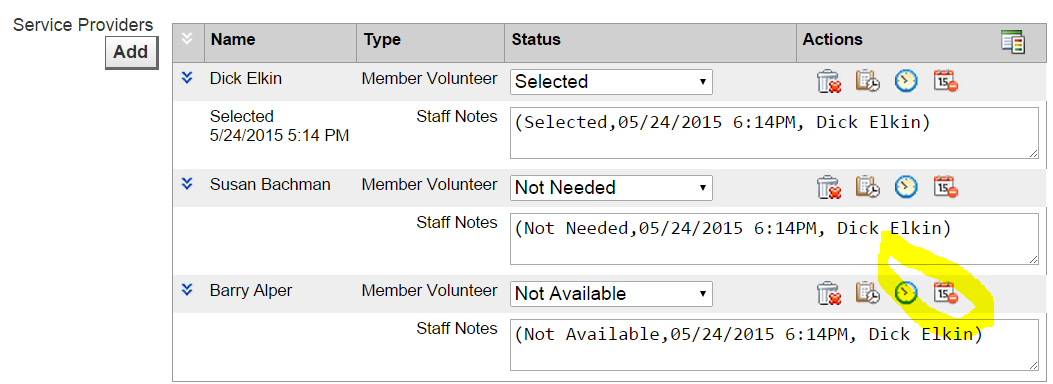Click clock icon in Dick Elkin row
Image resolution: width=1053 pixels, height=384 pixels.
(x=906, y=81)
